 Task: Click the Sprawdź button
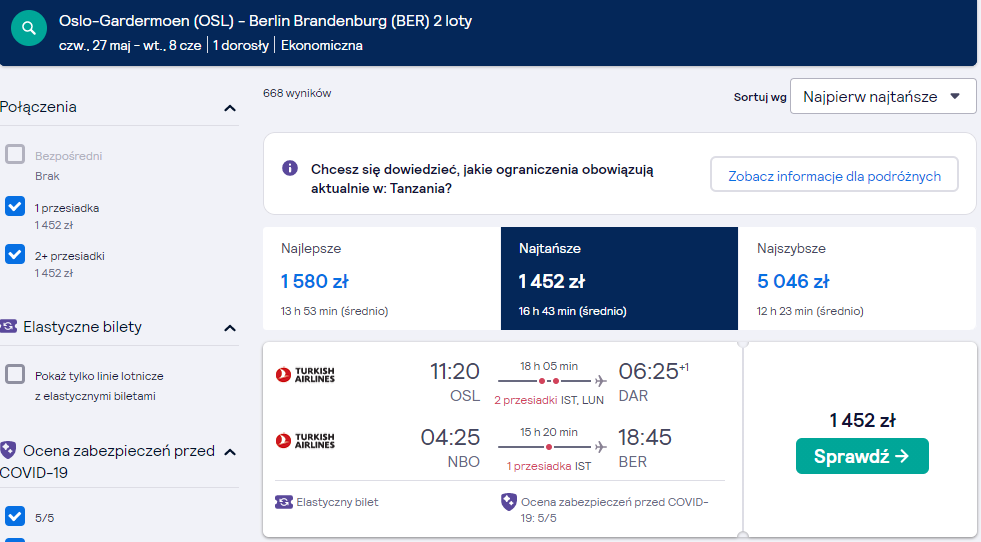click(x=862, y=456)
